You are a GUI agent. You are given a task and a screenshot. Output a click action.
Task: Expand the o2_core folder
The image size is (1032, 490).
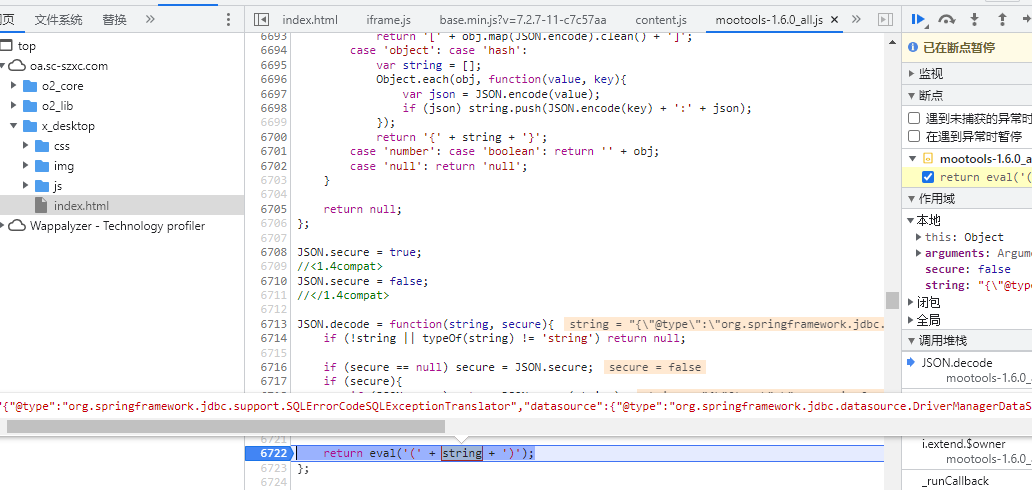(14, 86)
